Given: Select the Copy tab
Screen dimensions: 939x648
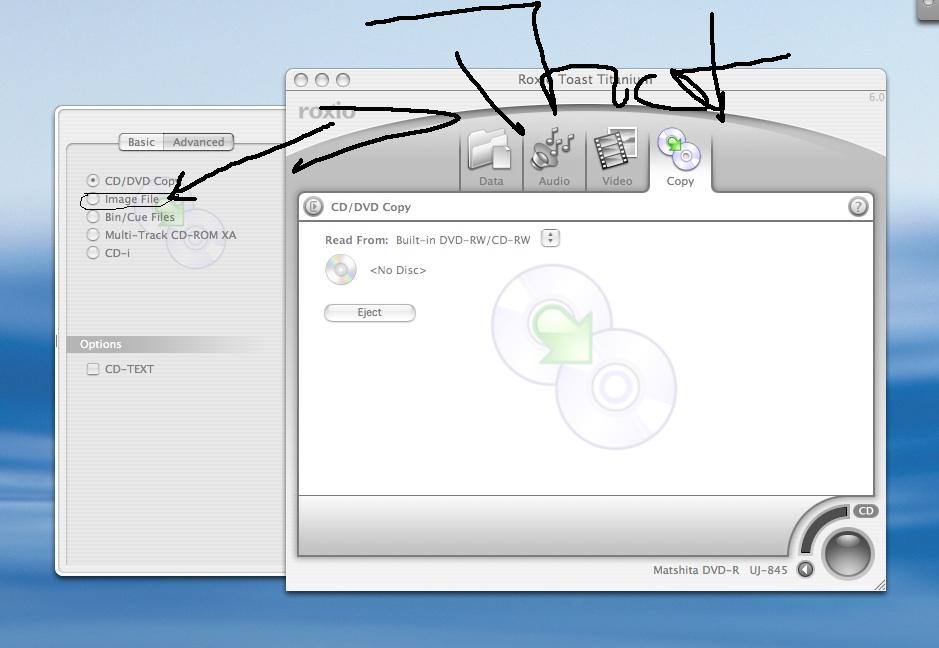Looking at the screenshot, I should (x=680, y=158).
